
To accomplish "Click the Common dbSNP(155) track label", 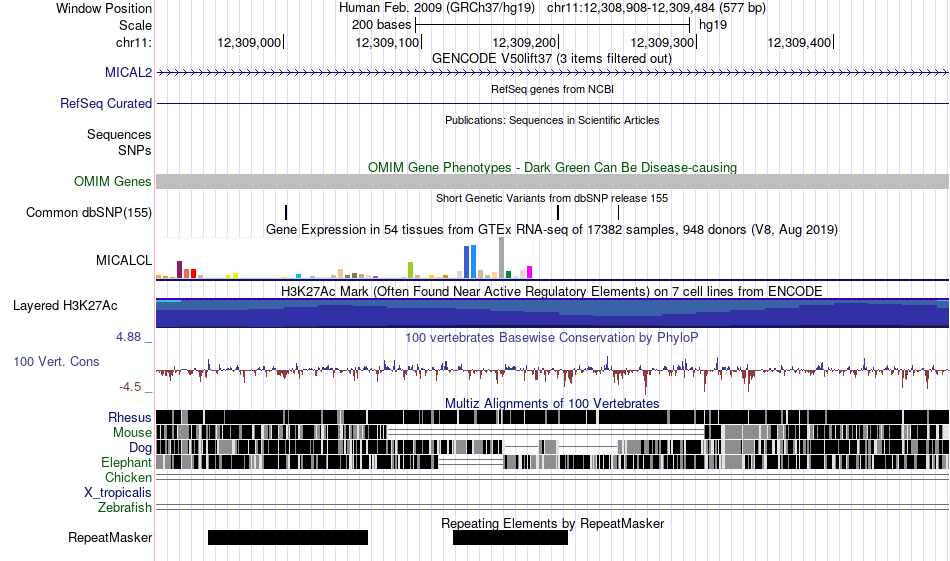I will [x=88, y=213].
